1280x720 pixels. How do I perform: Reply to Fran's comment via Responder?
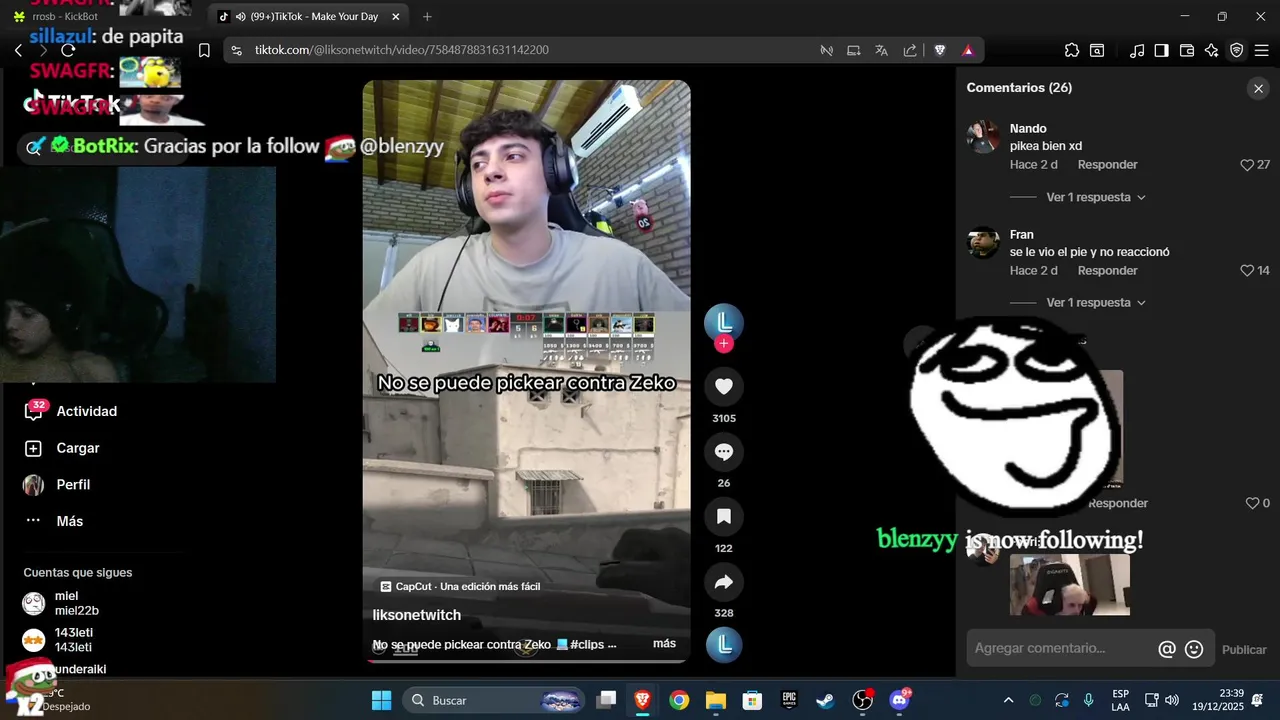pyautogui.click(x=1107, y=271)
